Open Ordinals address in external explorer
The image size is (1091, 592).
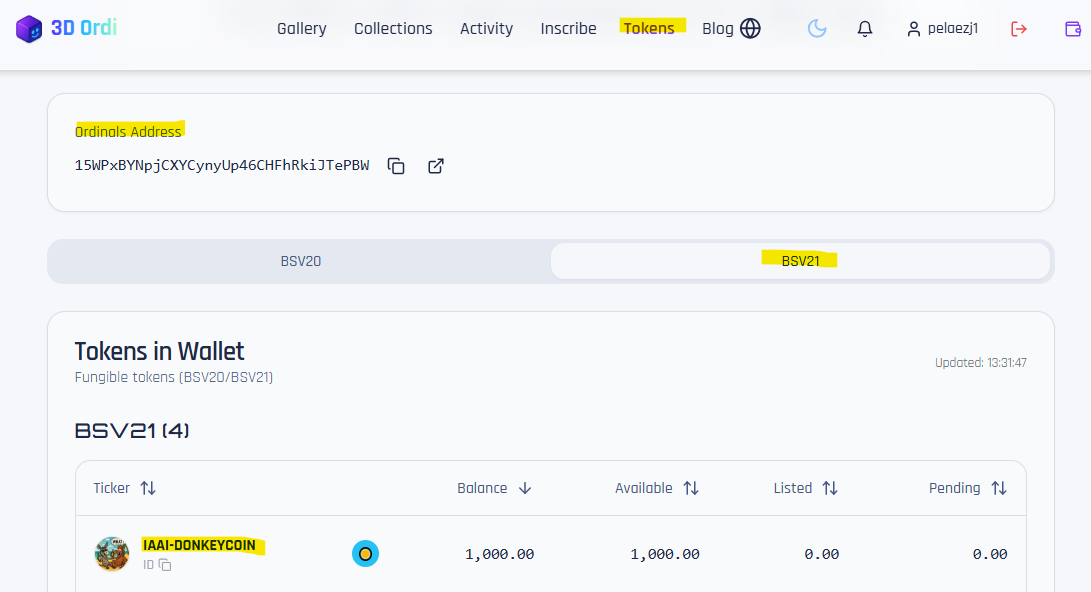(436, 166)
